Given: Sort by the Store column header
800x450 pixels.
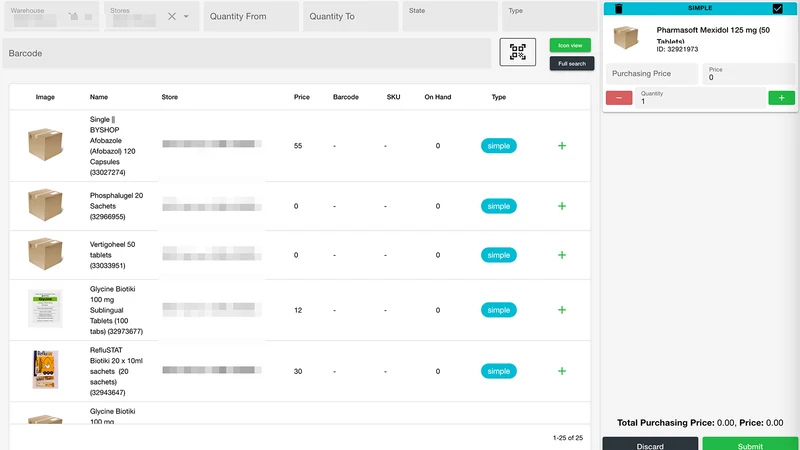Looking at the screenshot, I should [170, 97].
